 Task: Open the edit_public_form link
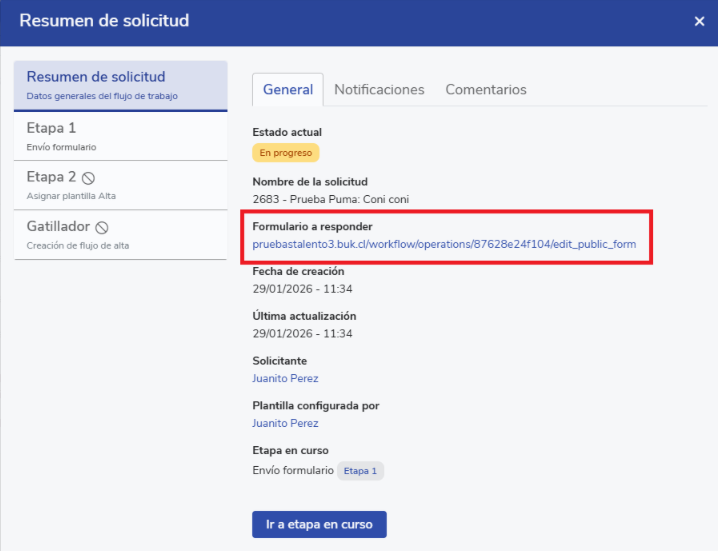click(x=444, y=244)
